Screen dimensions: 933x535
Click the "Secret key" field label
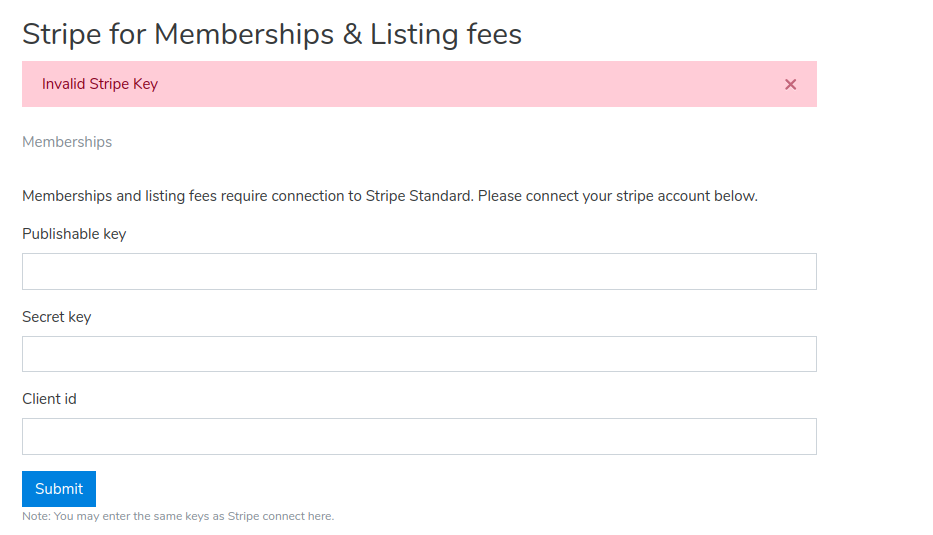pyautogui.click(x=56, y=317)
